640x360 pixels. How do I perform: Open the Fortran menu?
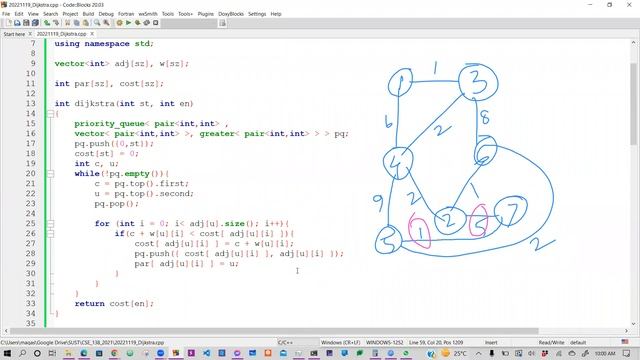click(x=126, y=14)
